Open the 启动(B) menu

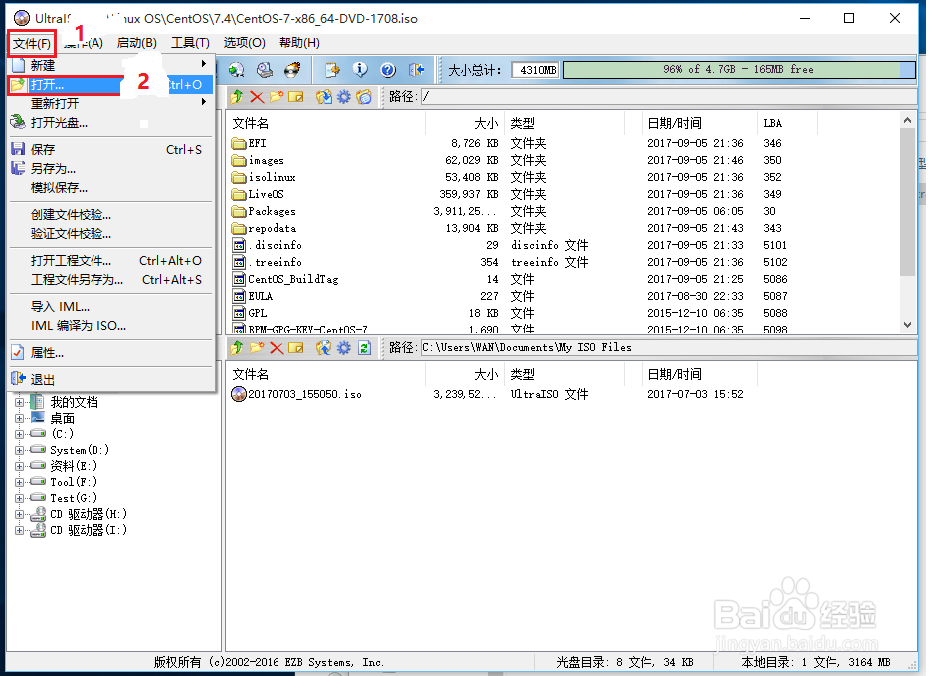coord(137,43)
